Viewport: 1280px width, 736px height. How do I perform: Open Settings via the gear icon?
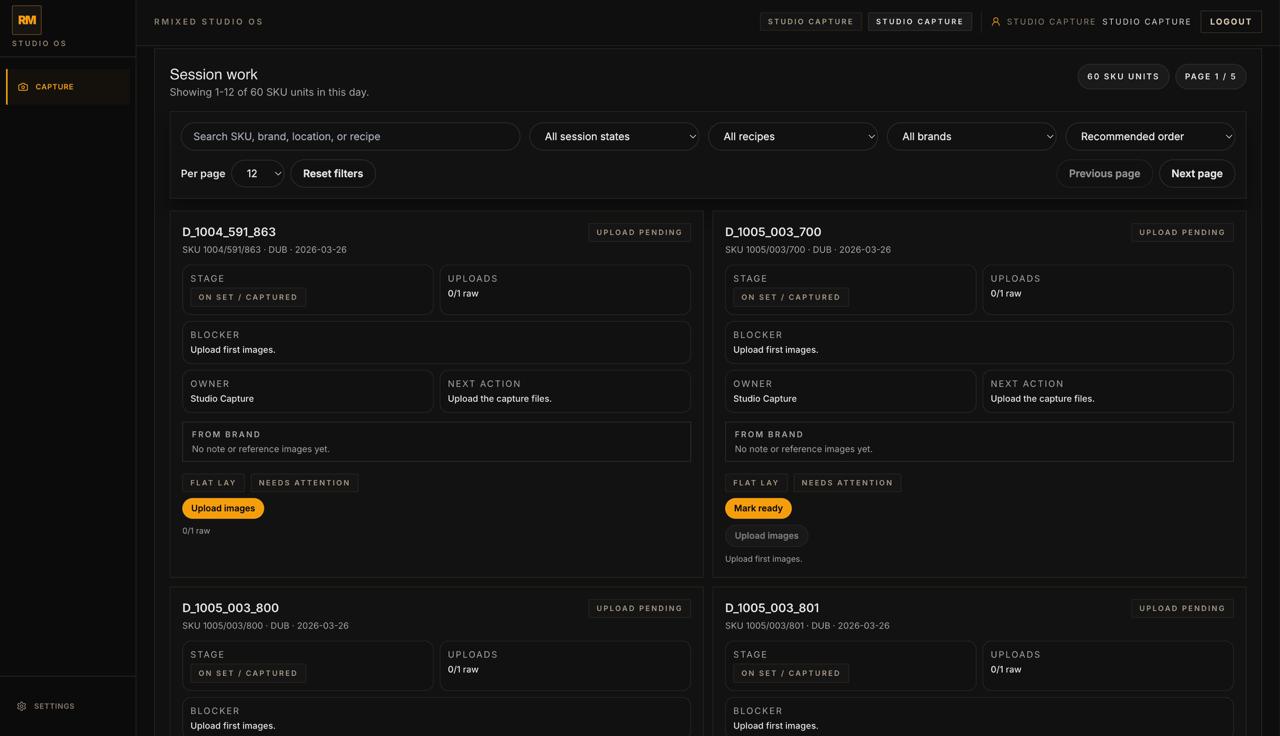[22, 706]
